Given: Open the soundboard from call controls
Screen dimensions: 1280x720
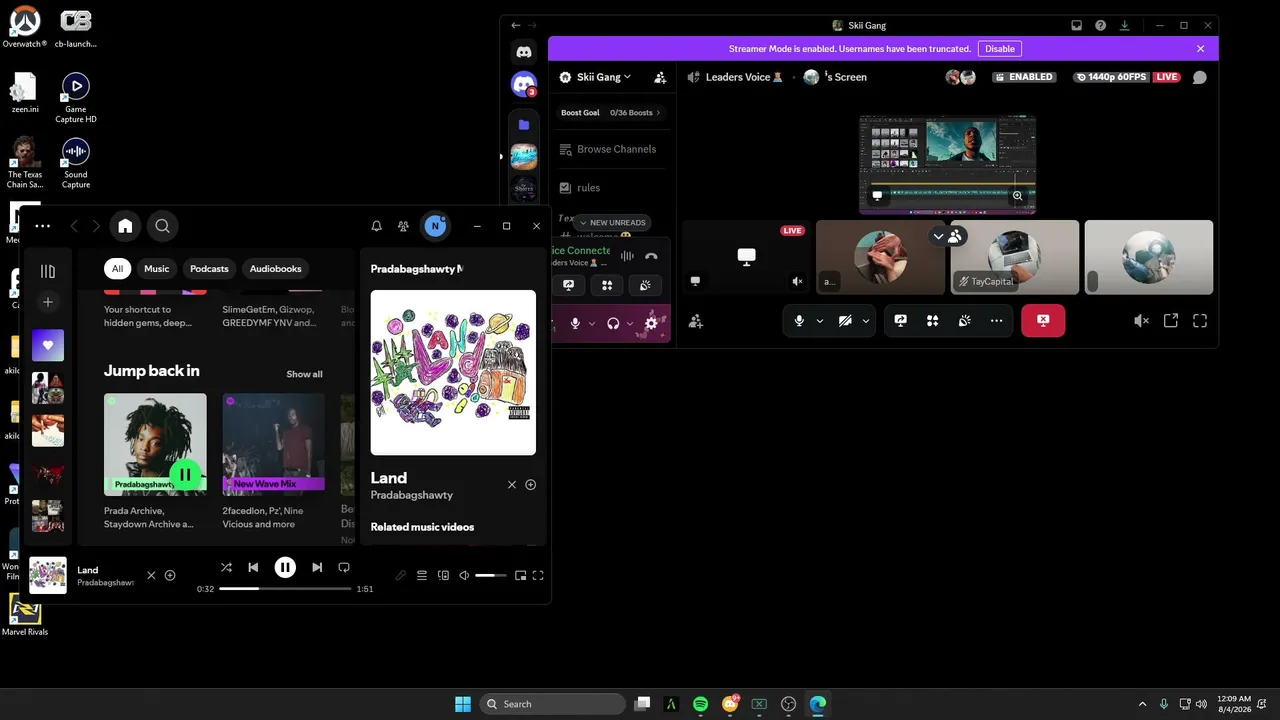Looking at the screenshot, I should [x=964, y=321].
